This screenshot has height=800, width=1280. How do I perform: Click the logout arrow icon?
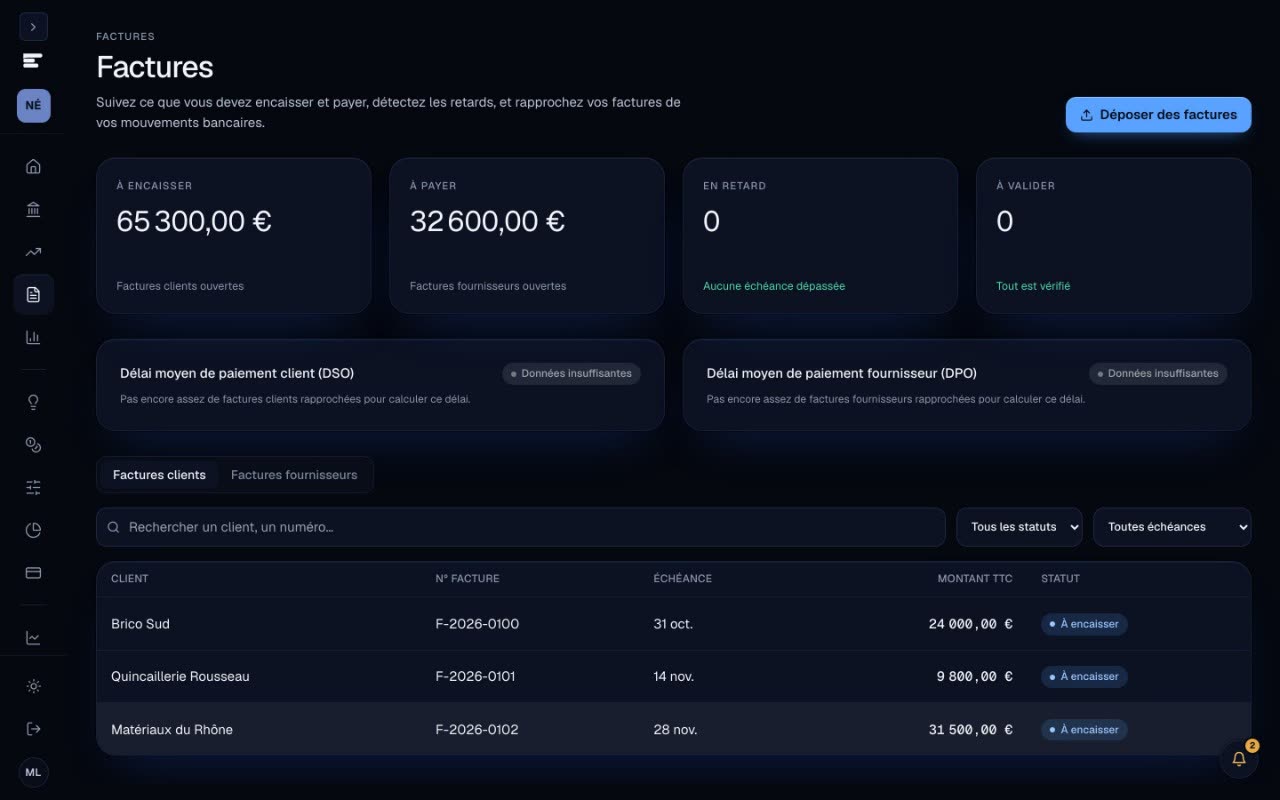33,729
